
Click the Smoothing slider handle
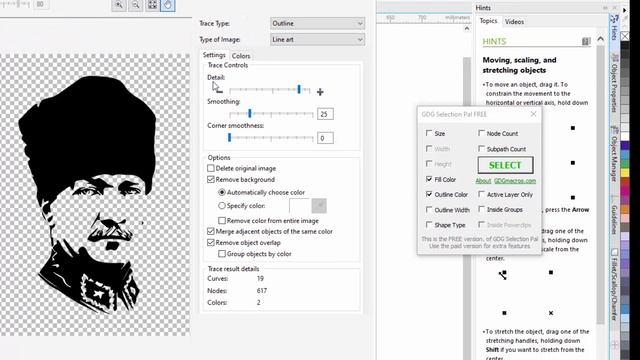[x=250, y=113]
